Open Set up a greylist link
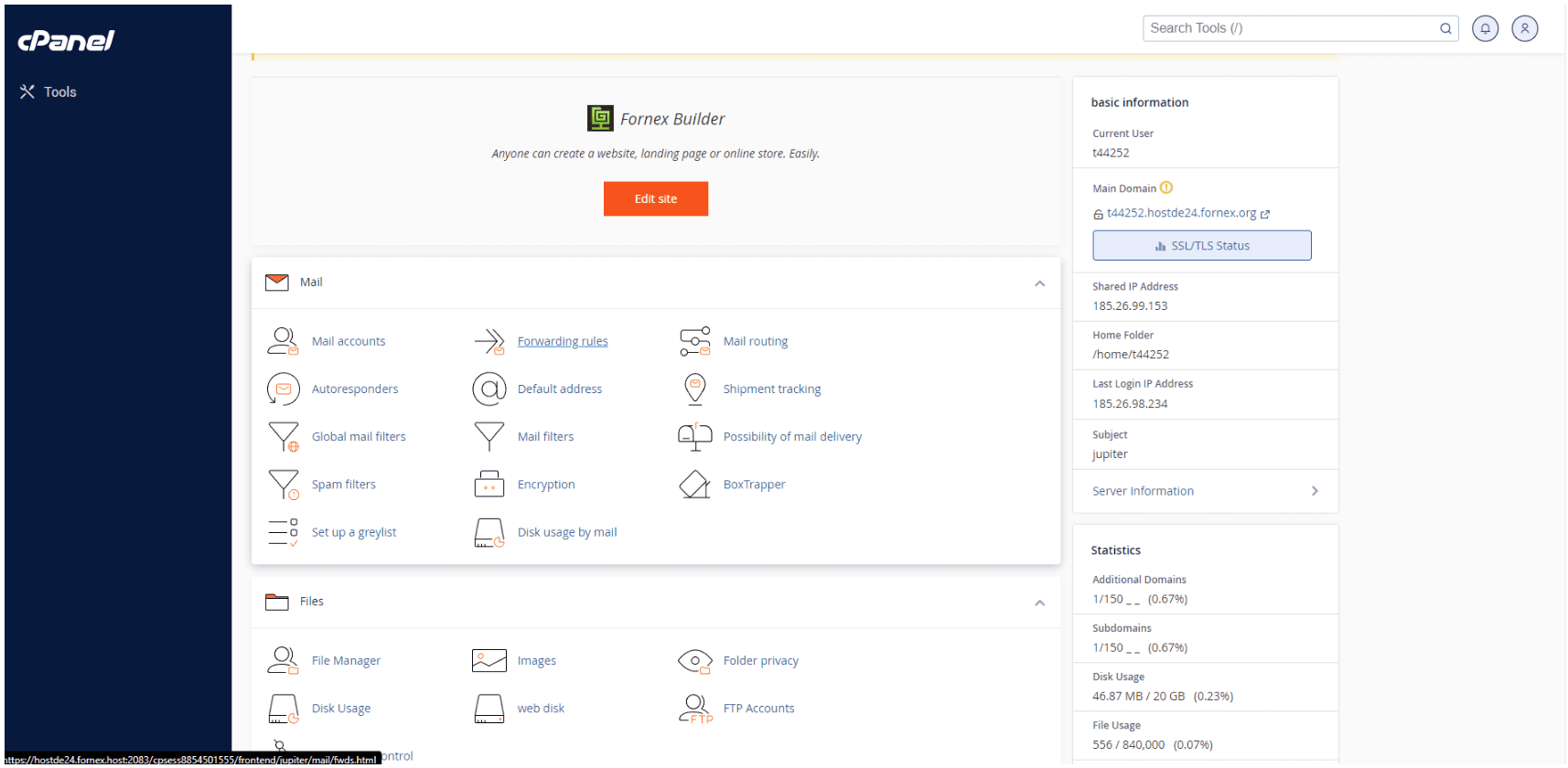Viewport: 1568px width, 768px height. [x=354, y=532]
